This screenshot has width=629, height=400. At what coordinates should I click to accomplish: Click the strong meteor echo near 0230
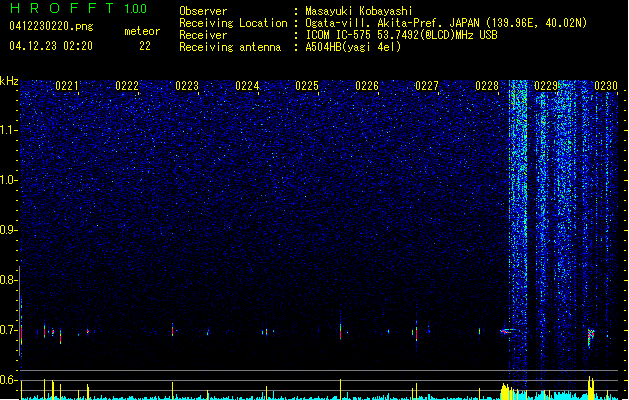point(590,337)
